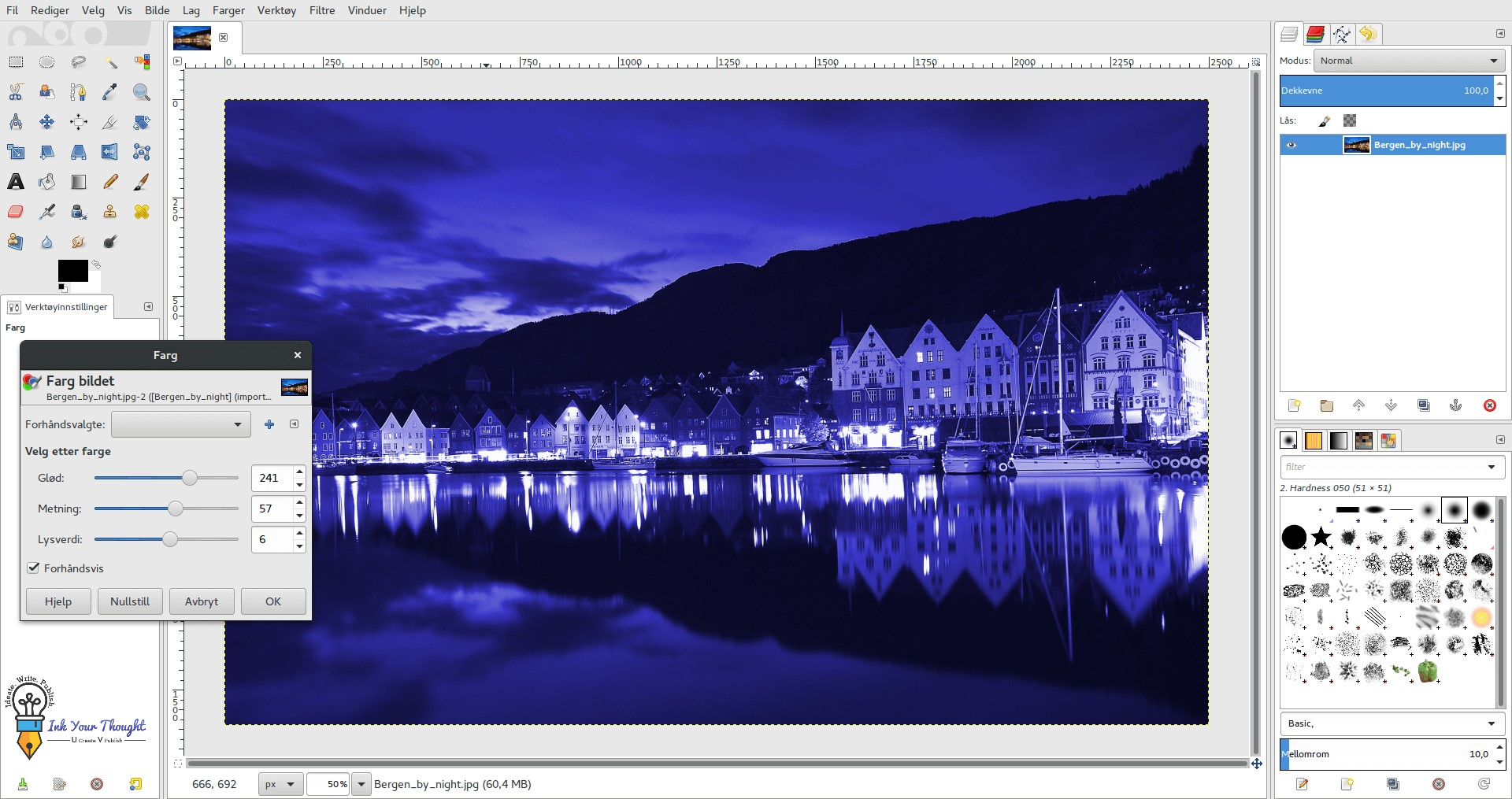Click the Hjelp button
The width and height of the screenshot is (1512, 799).
[58, 601]
